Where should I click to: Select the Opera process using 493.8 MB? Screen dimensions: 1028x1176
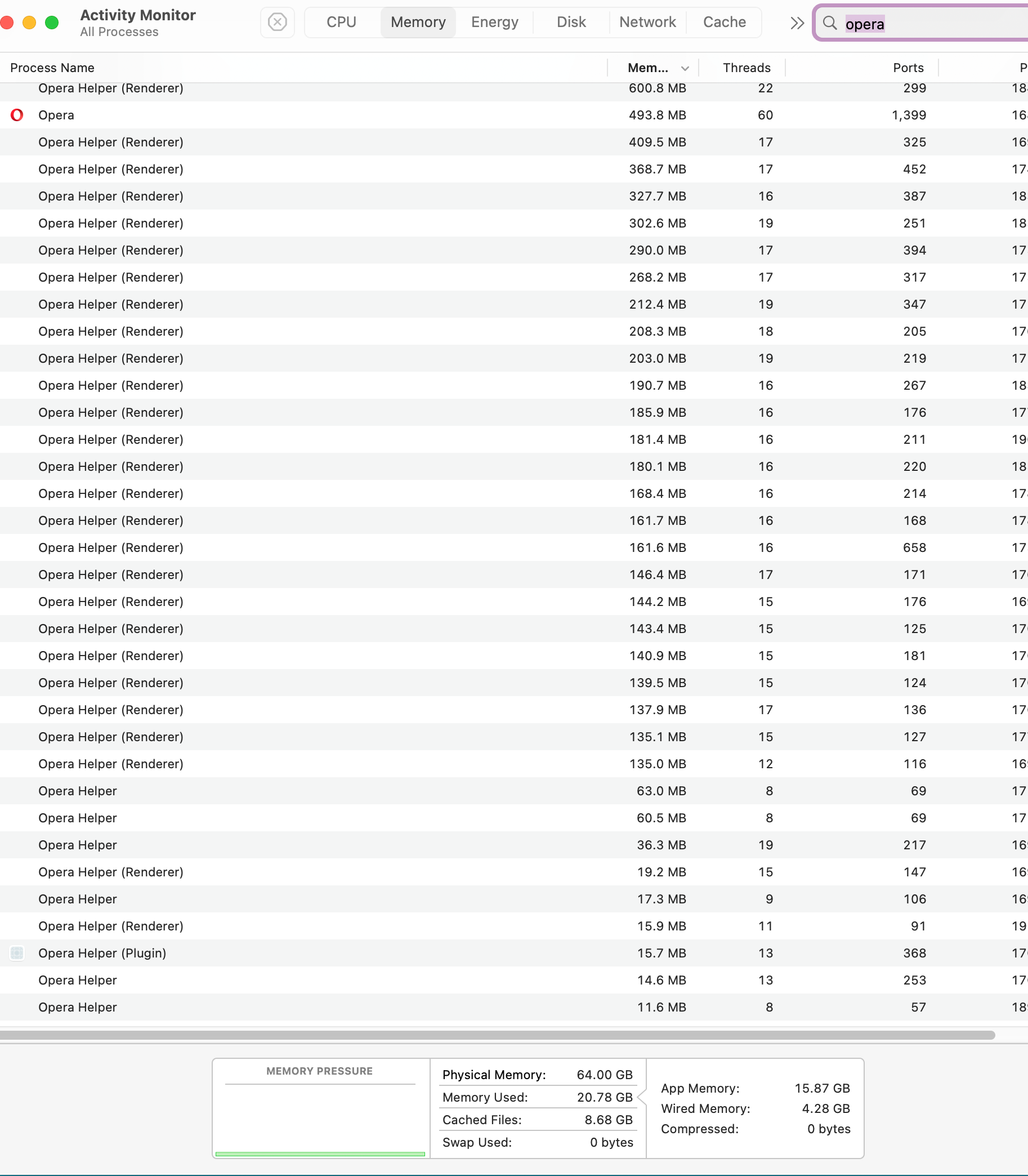pyautogui.click(x=514, y=115)
